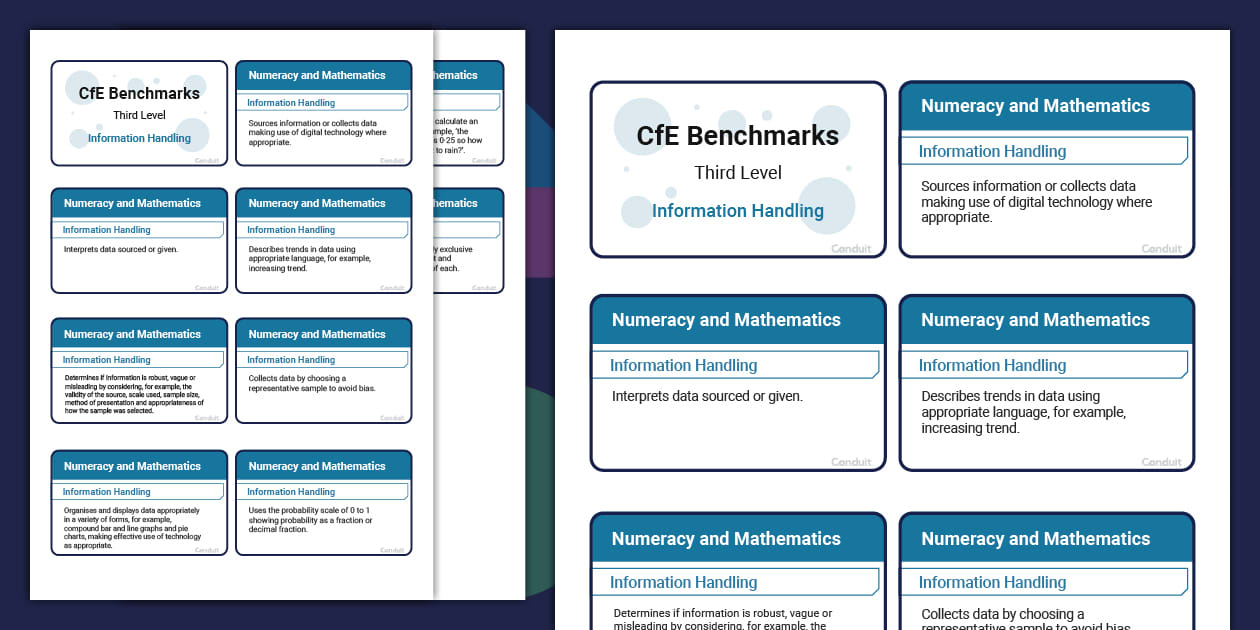Click 'Third Level' text on the large title card

(738, 173)
